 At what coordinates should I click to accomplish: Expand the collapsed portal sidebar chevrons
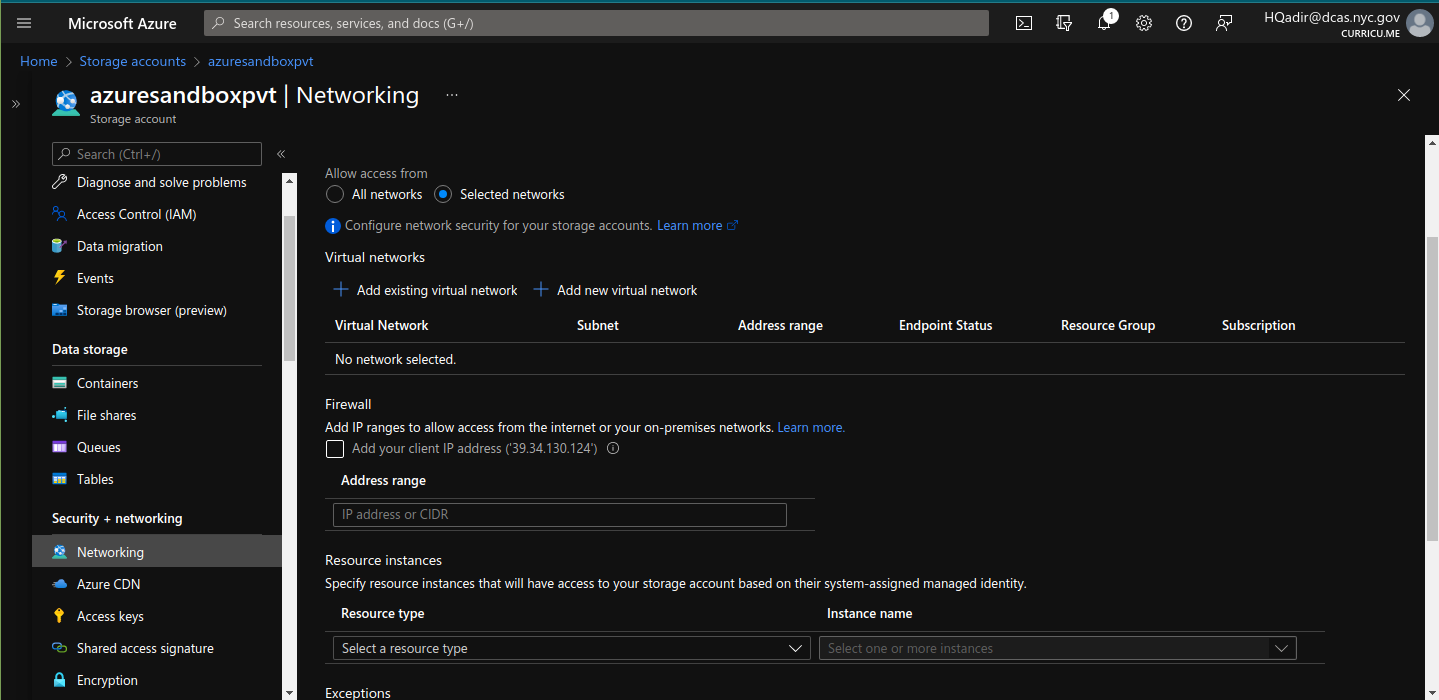16,104
